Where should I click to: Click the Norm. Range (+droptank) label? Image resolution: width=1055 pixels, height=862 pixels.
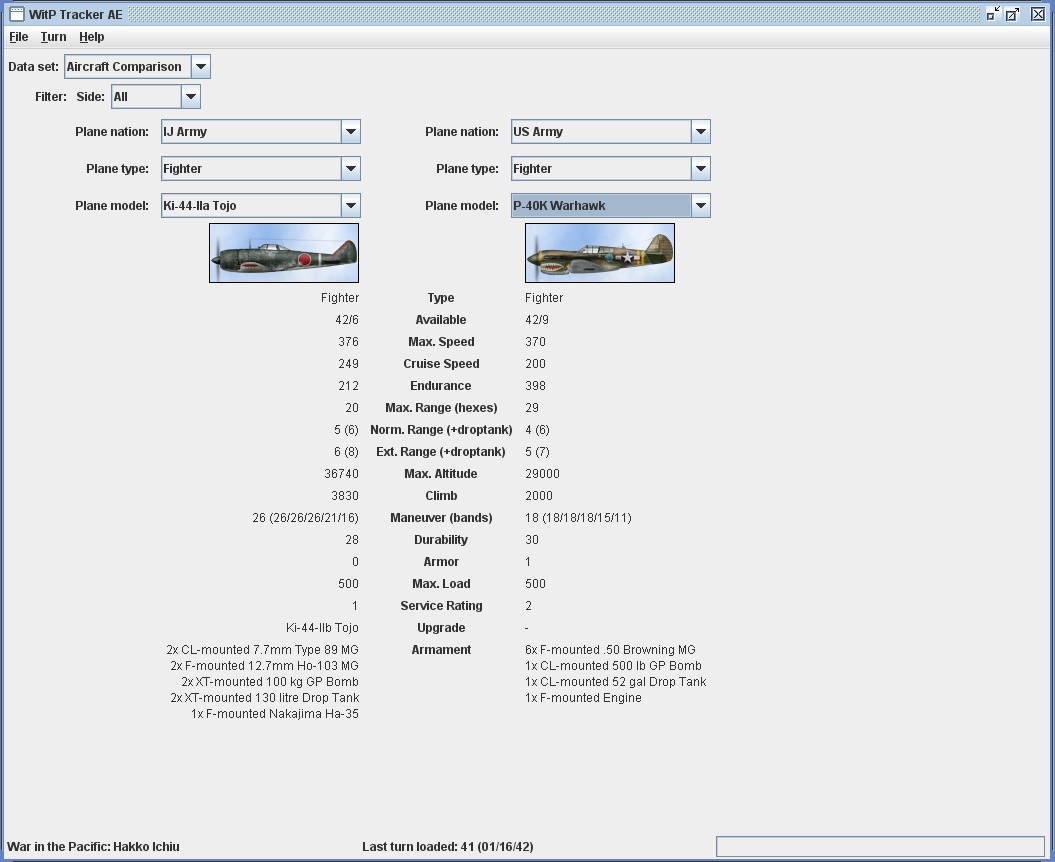(x=441, y=429)
